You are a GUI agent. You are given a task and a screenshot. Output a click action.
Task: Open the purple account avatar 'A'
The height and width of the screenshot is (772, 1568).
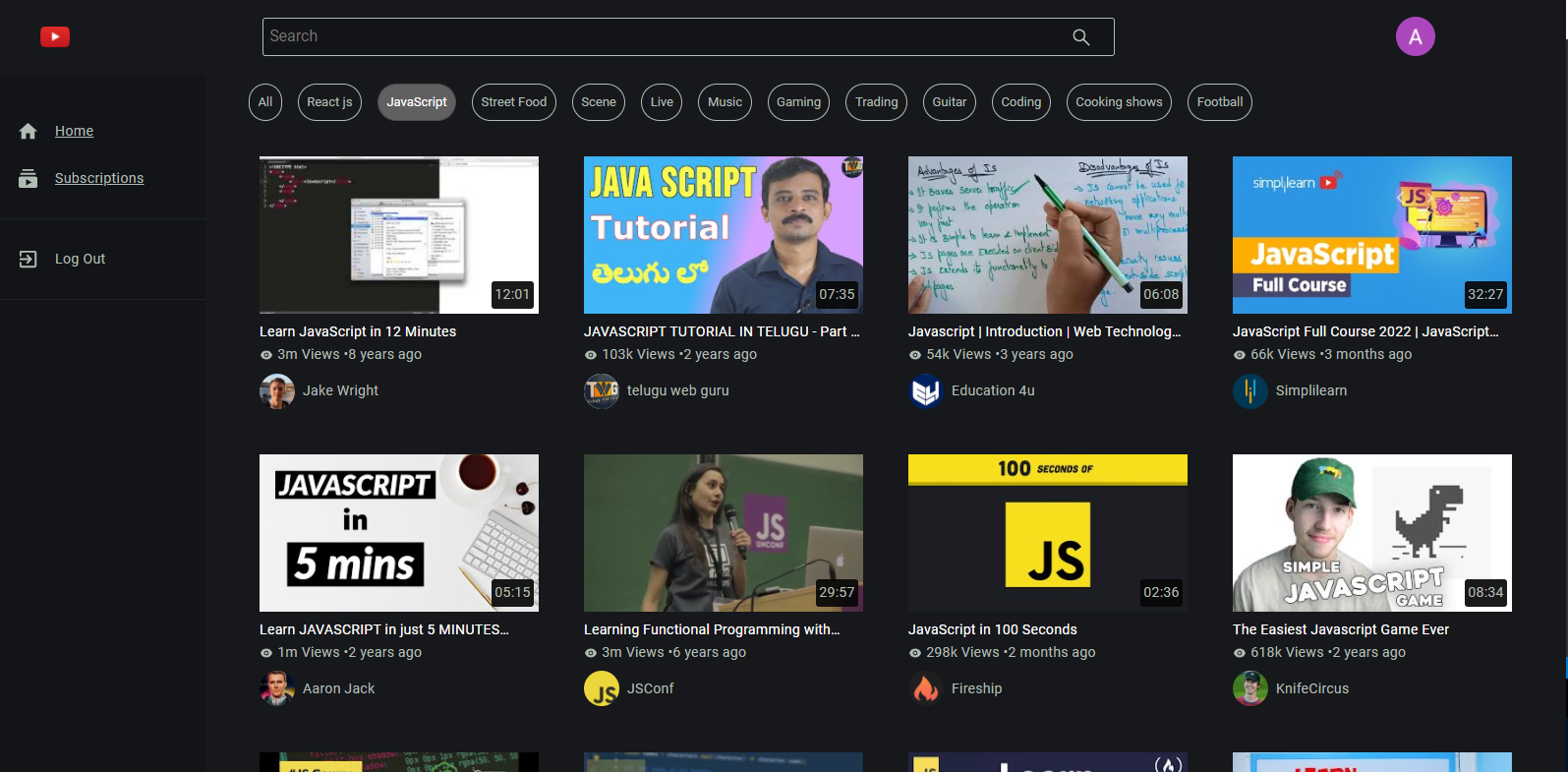tap(1416, 36)
